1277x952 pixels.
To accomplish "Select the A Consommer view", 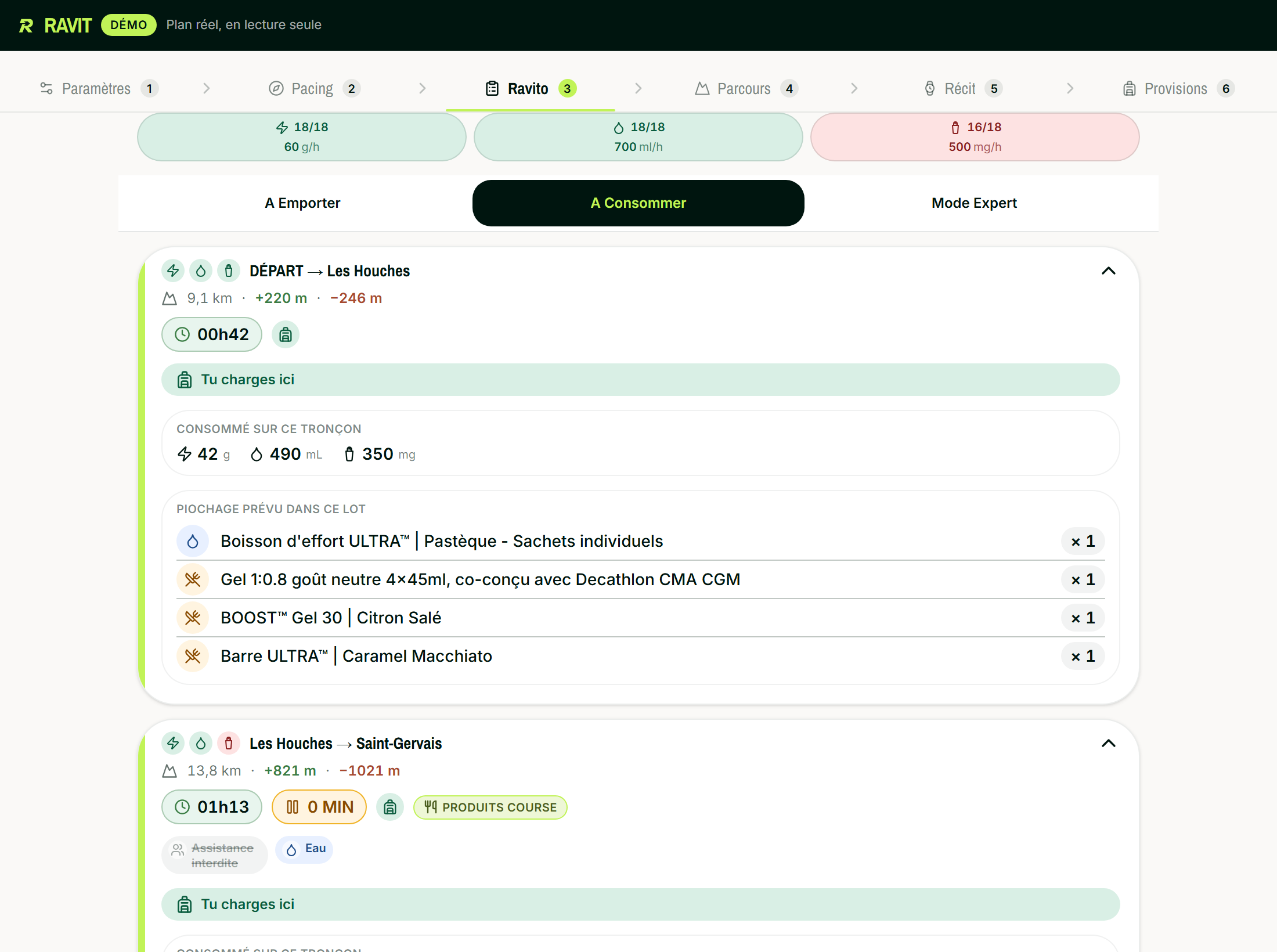I will (x=638, y=203).
